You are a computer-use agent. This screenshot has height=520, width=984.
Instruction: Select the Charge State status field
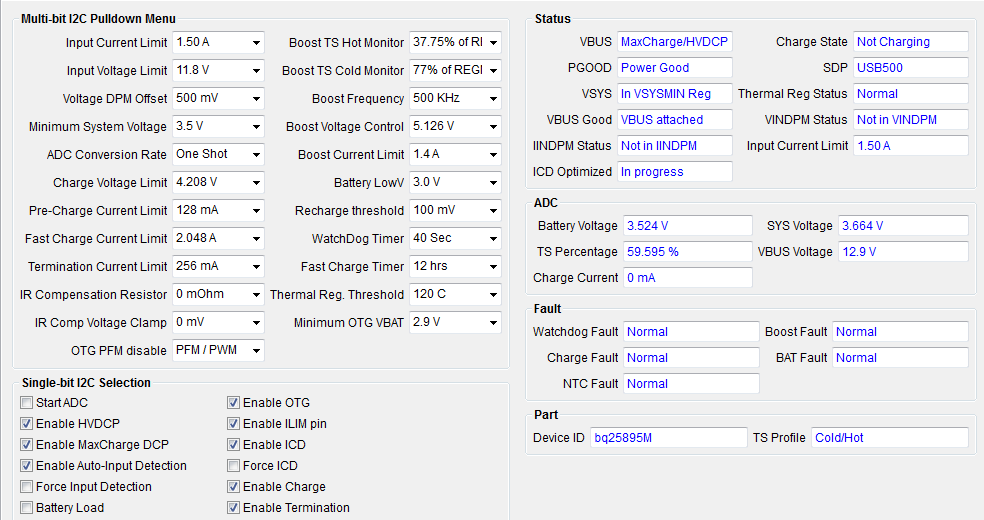910,42
